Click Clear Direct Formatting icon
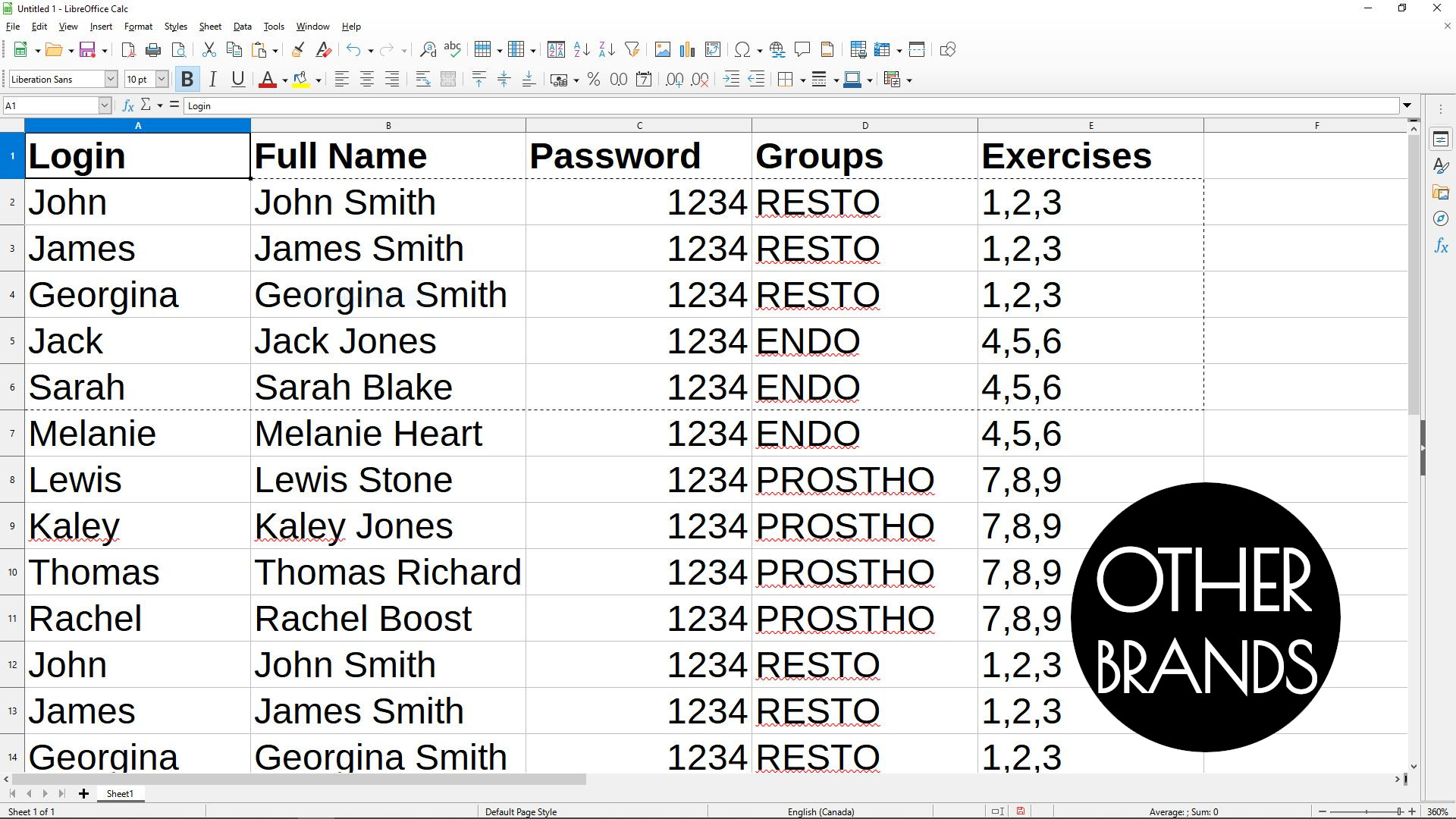 (324, 50)
